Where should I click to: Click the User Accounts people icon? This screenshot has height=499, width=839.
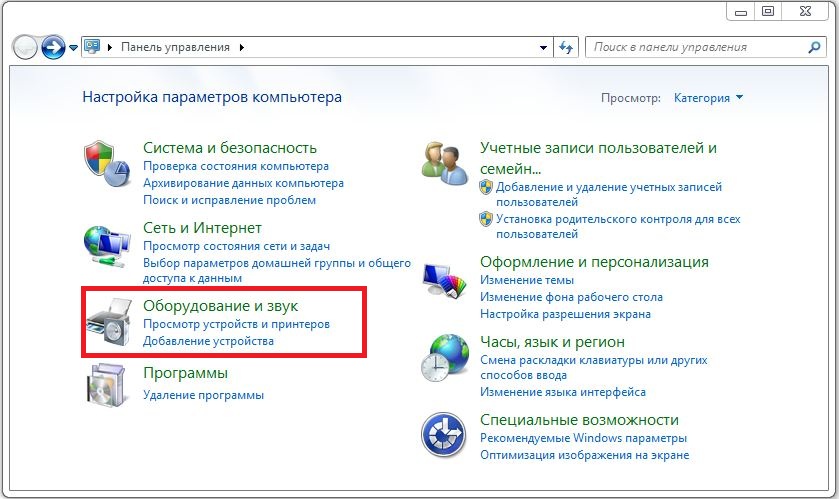[444, 163]
